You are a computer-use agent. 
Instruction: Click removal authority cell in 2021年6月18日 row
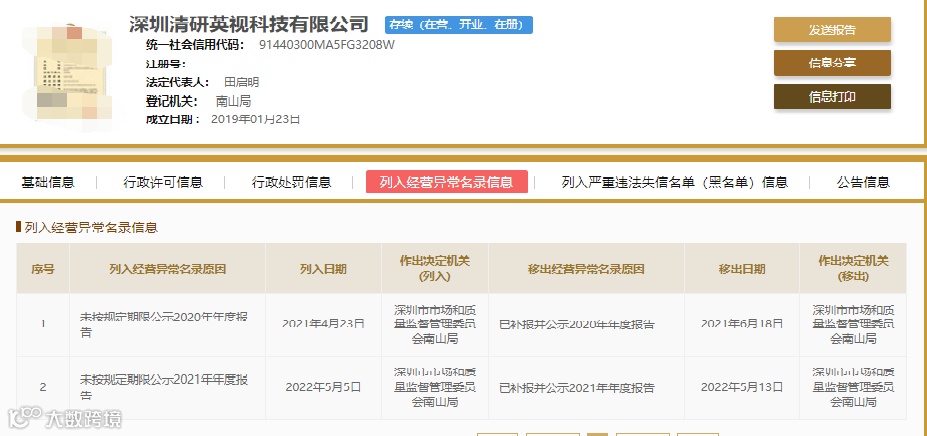[x=853, y=324]
